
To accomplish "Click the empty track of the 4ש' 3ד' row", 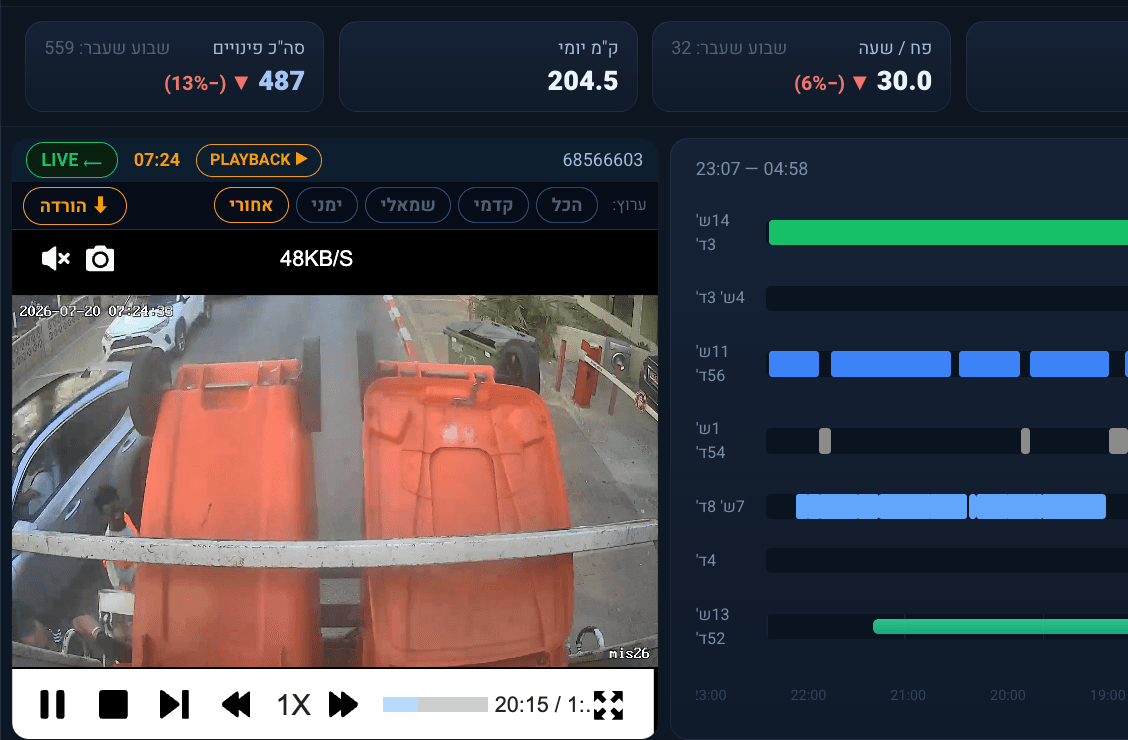I will pyautogui.click(x=947, y=298).
